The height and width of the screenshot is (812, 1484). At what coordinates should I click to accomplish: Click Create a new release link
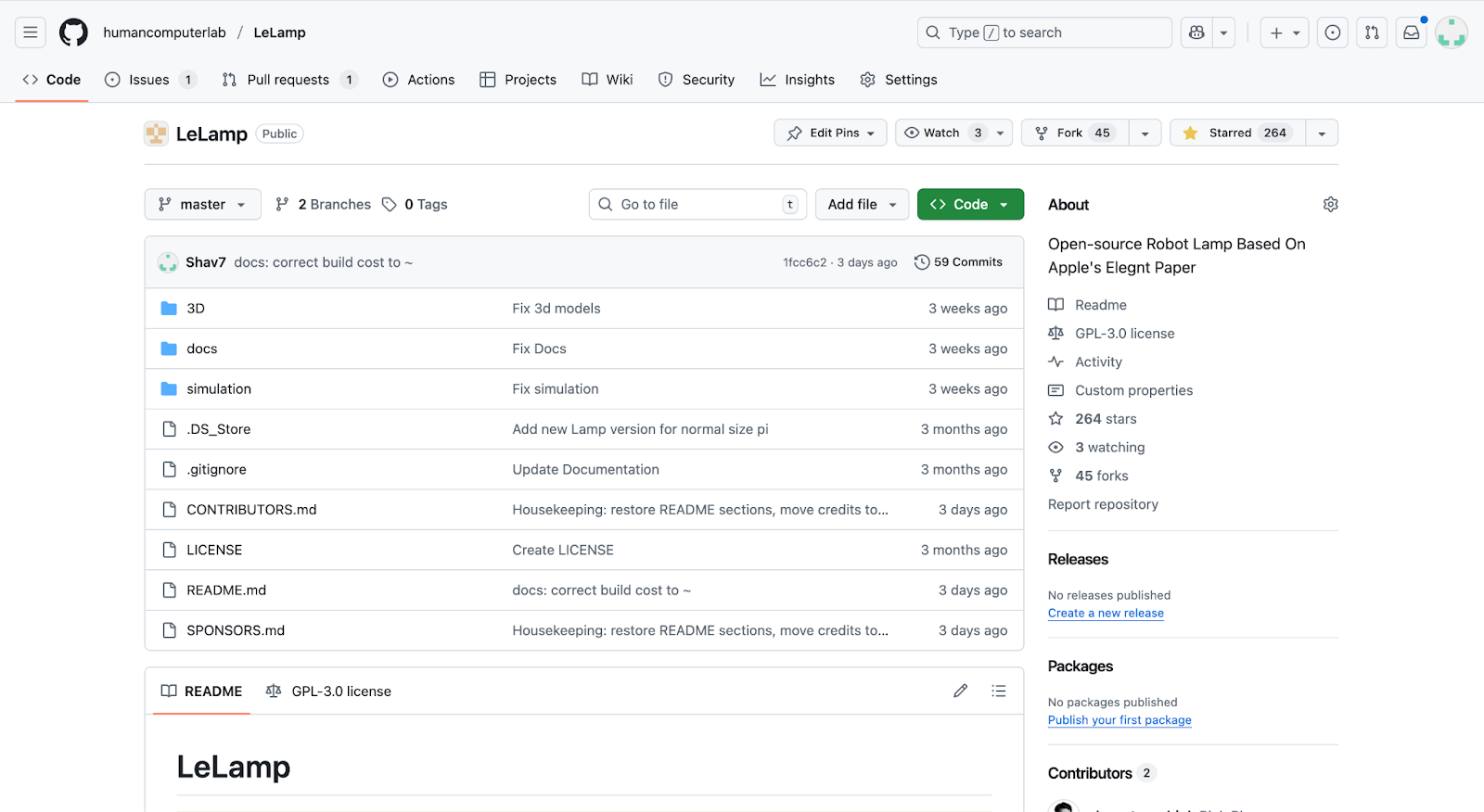point(1106,614)
